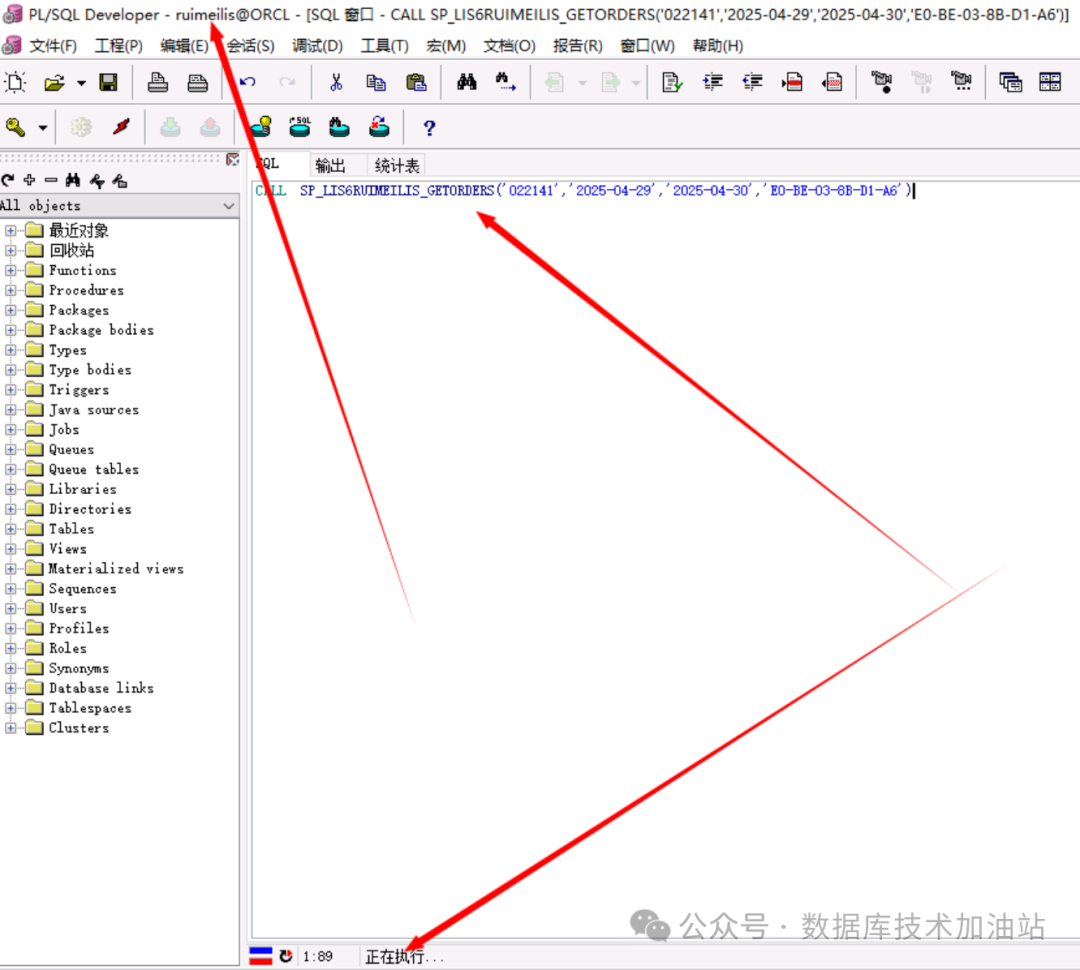Click the Cut scissors icon
Screen dimensions: 1080x970
pyautogui.click(x=336, y=83)
